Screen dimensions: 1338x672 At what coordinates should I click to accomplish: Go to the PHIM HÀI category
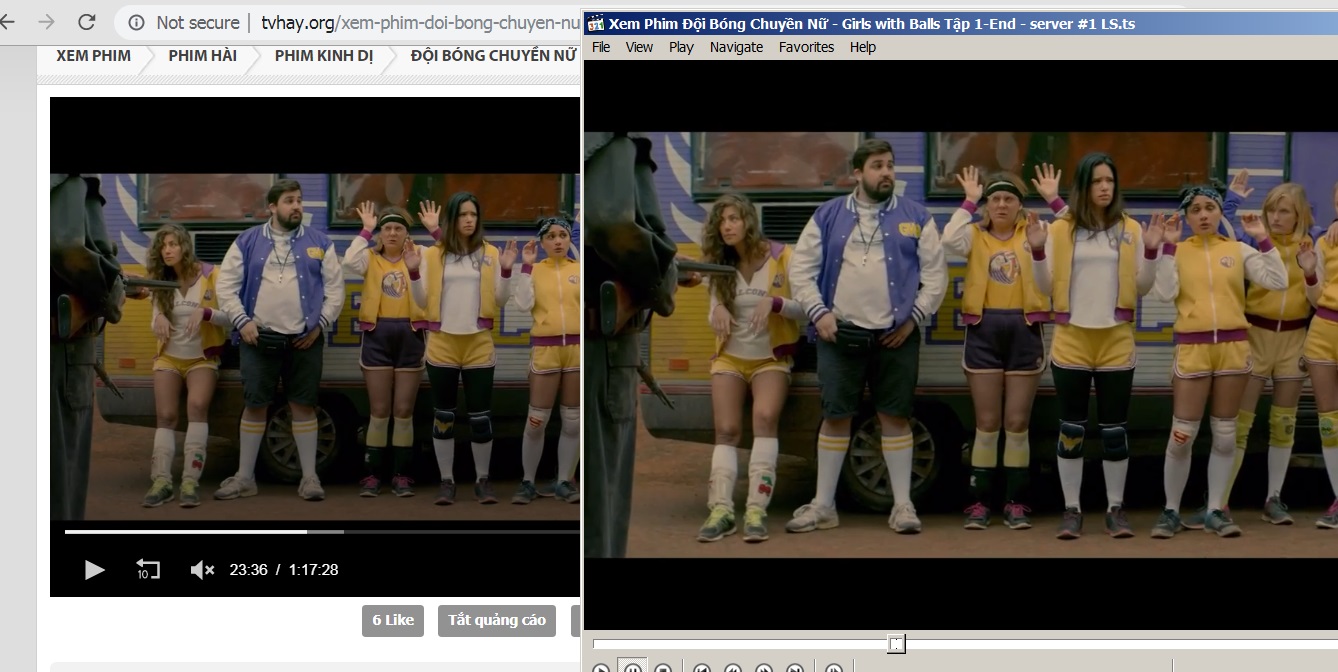click(x=203, y=56)
